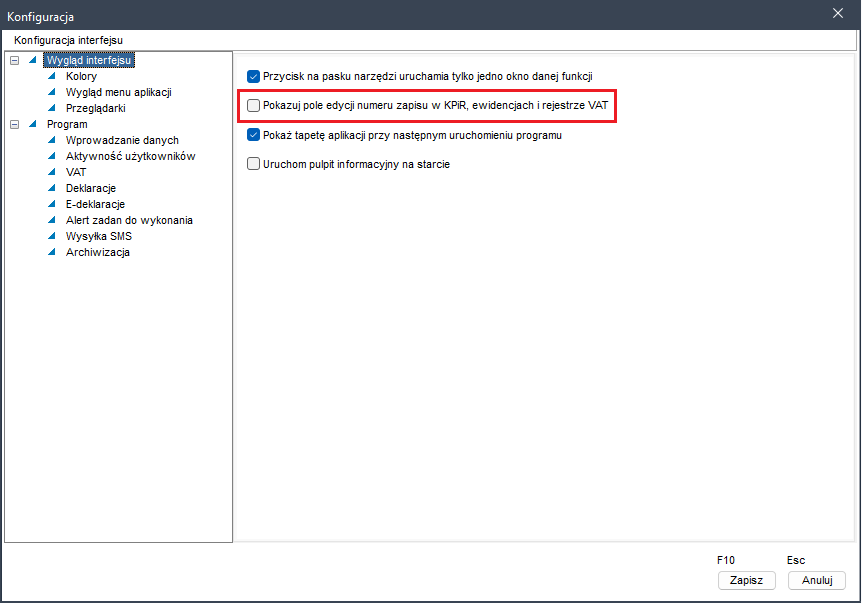Click the triangle icon beside Wprowadzanie danych
Image resolution: width=862 pixels, height=603 pixels.
pos(52,140)
